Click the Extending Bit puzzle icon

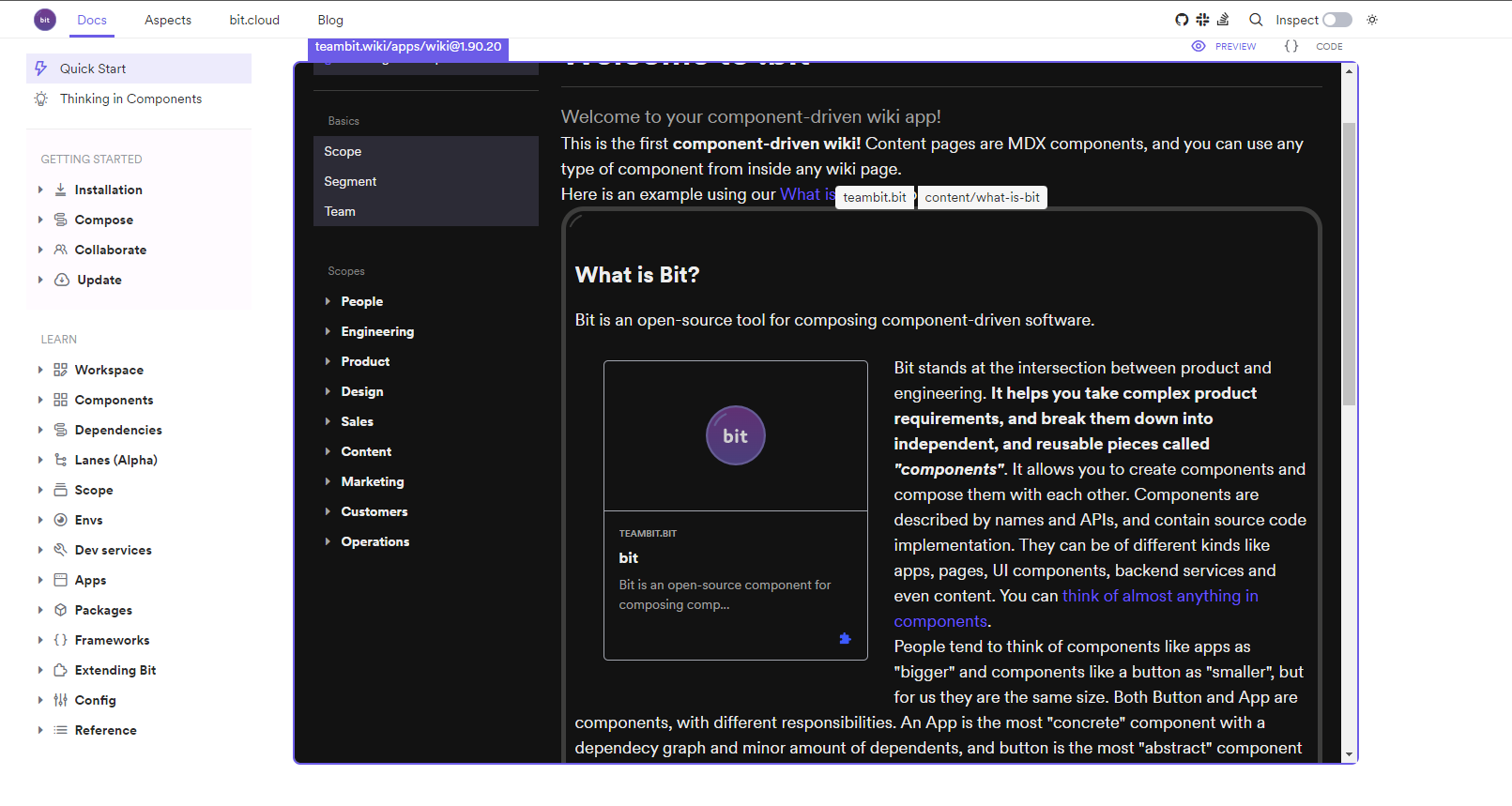tap(60, 670)
